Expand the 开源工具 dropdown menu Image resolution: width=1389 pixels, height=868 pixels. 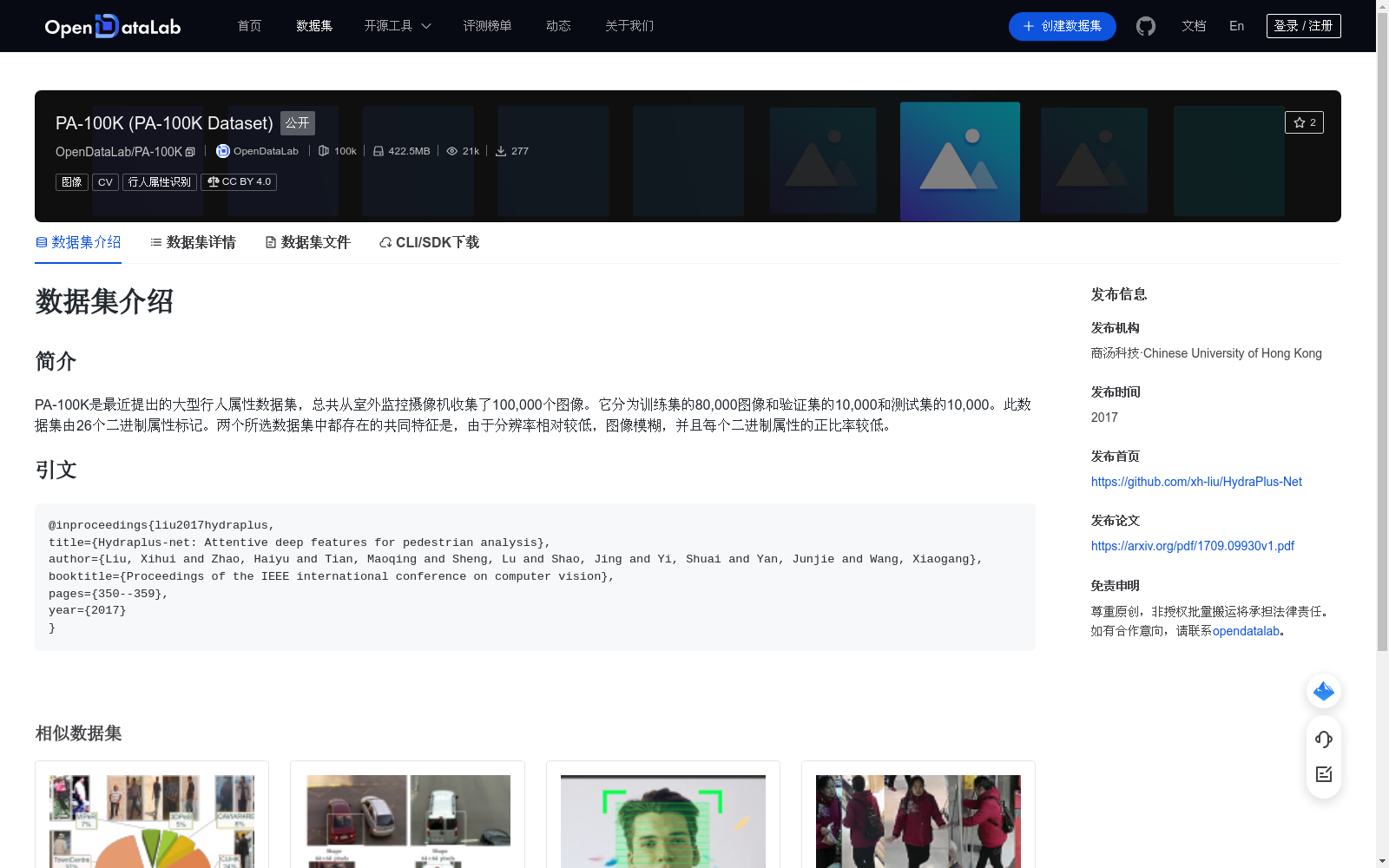(x=398, y=26)
